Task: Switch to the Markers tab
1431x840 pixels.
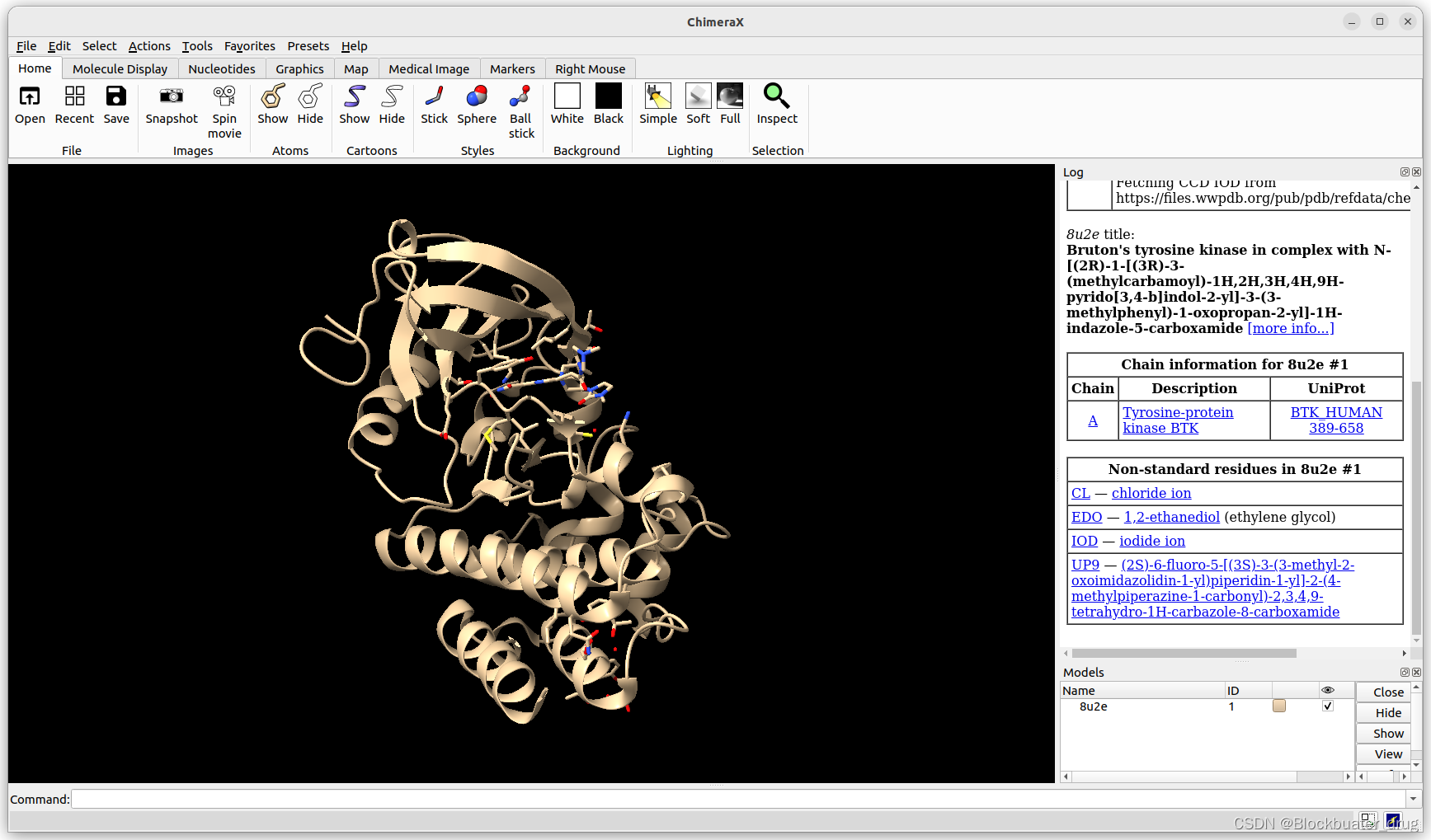Action: click(x=512, y=69)
